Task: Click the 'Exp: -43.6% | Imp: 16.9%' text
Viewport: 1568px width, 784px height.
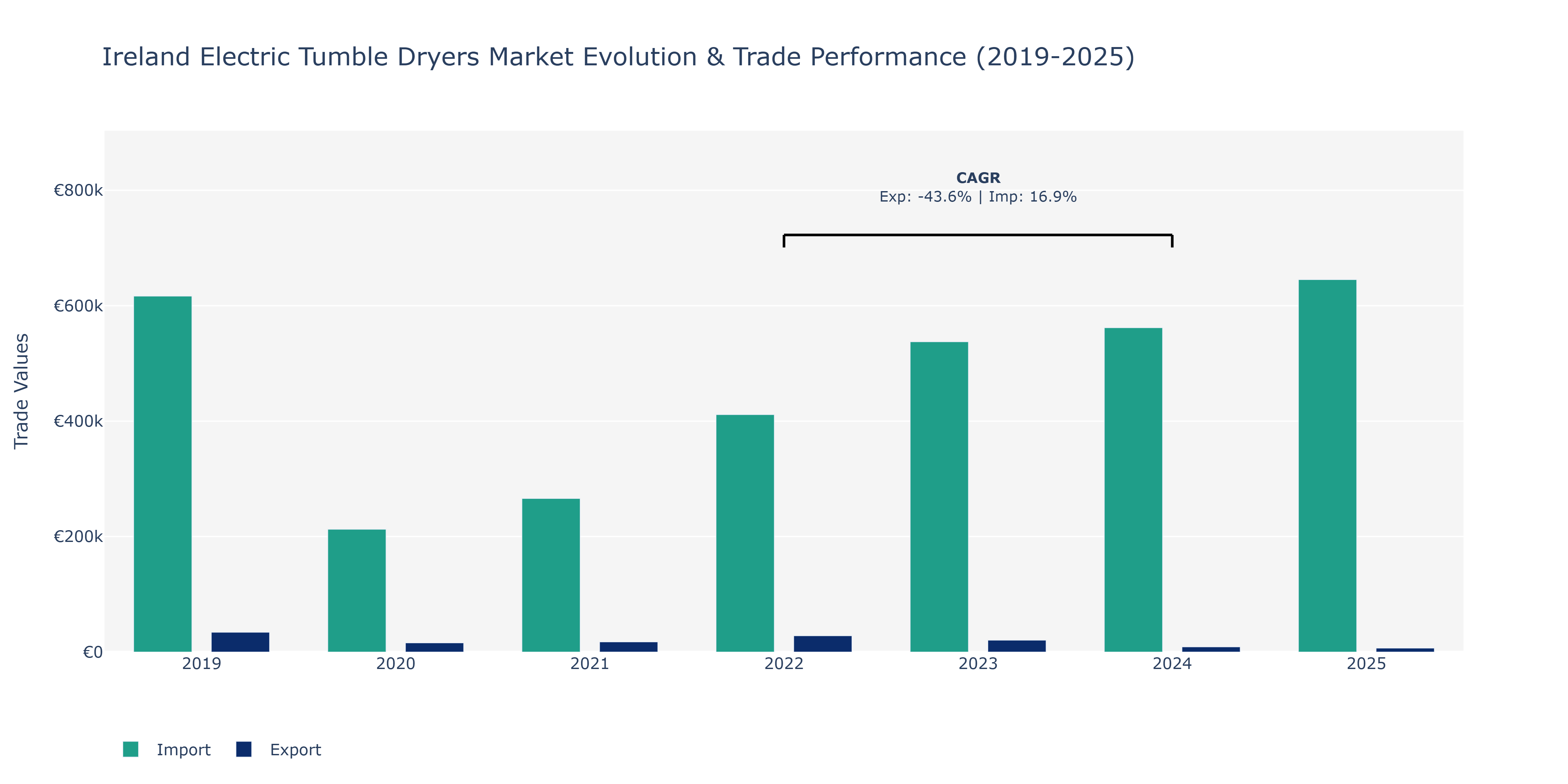Action: [978, 197]
